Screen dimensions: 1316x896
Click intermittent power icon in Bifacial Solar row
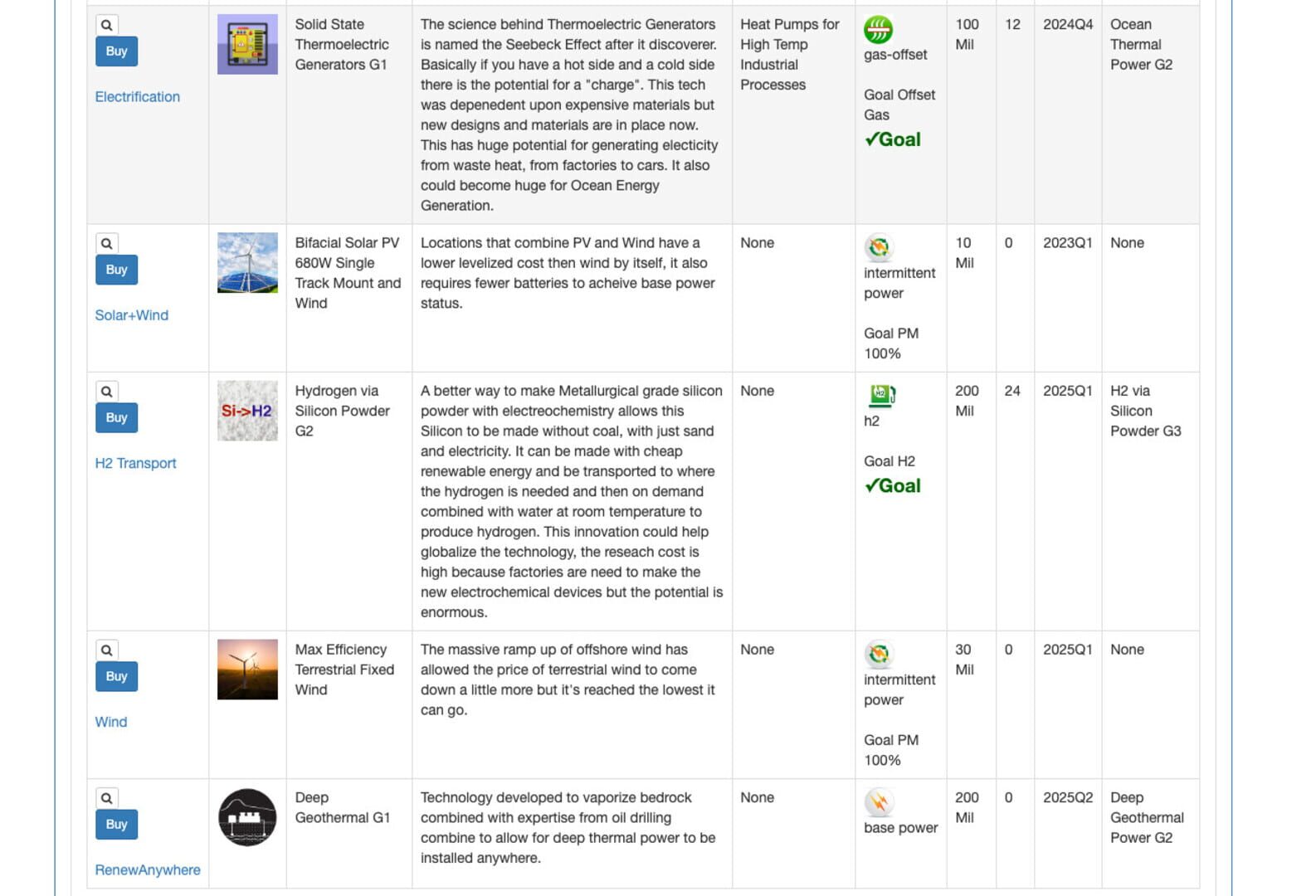click(x=879, y=247)
